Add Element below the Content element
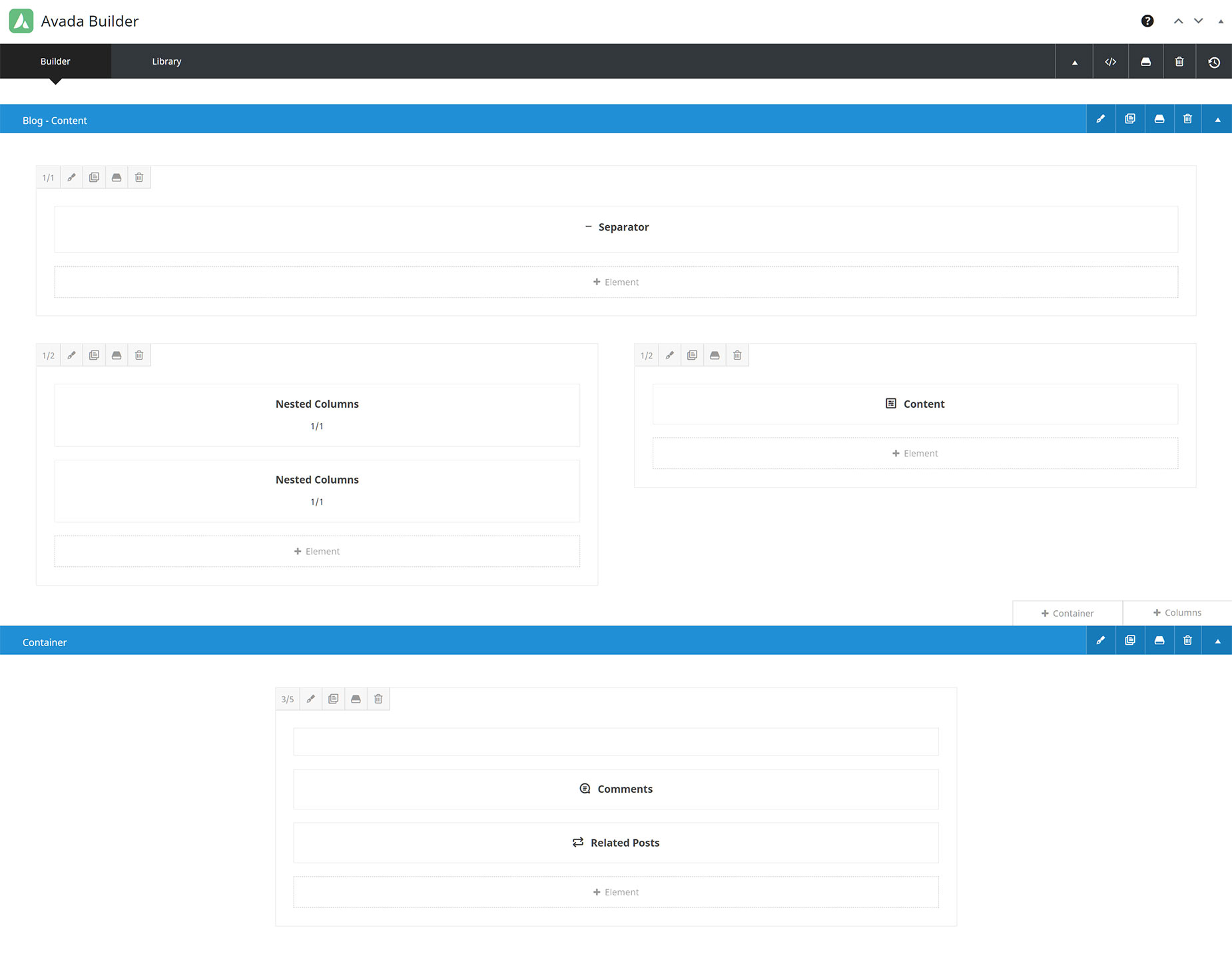This screenshot has height=964, width=1232. click(915, 453)
